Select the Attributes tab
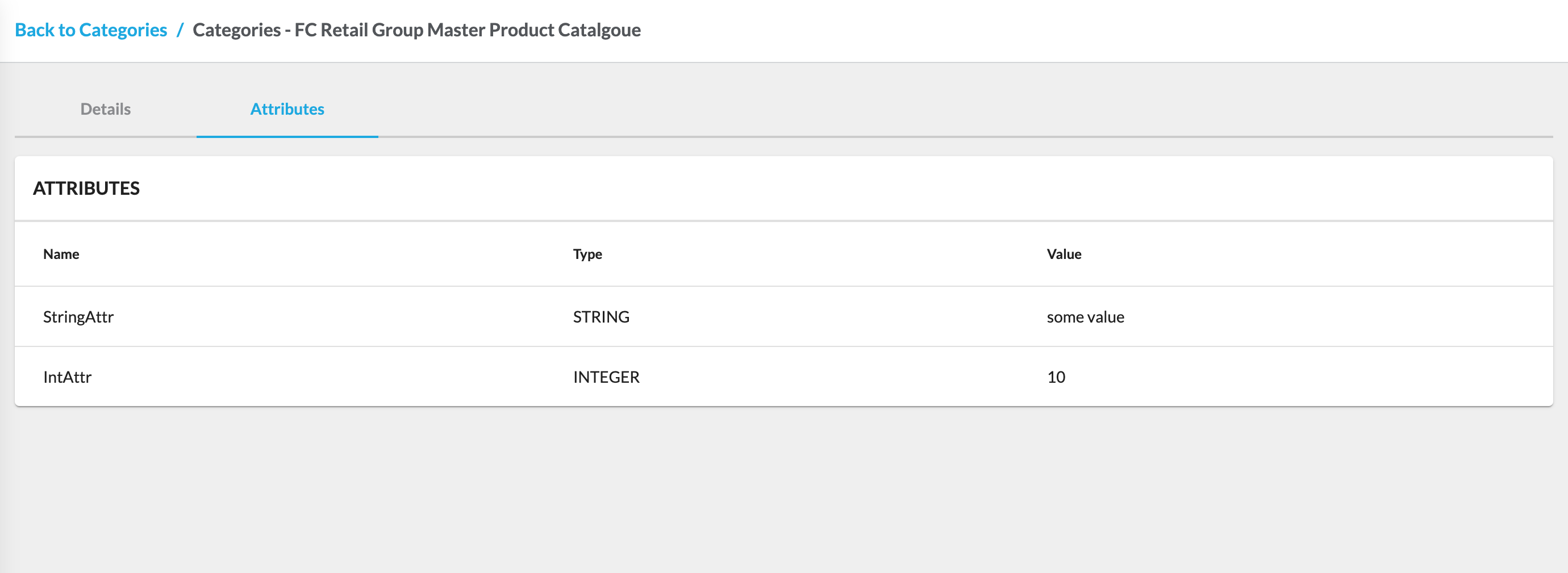 [x=287, y=109]
